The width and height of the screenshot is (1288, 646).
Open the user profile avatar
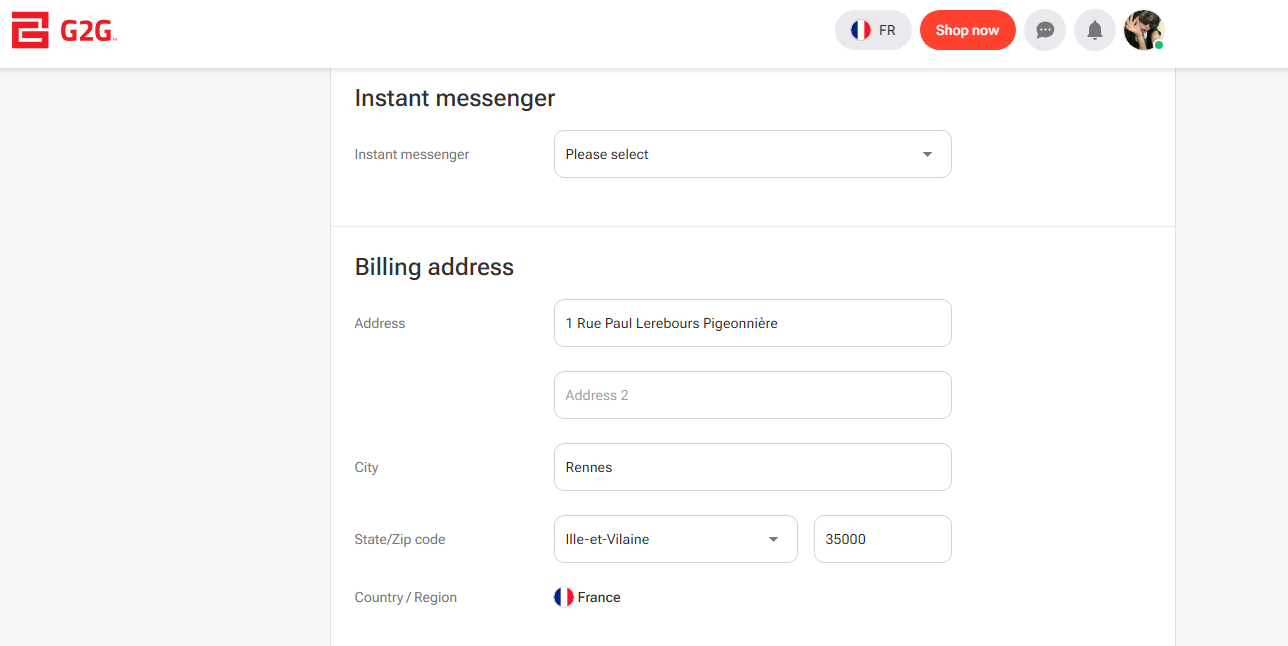coord(1143,30)
